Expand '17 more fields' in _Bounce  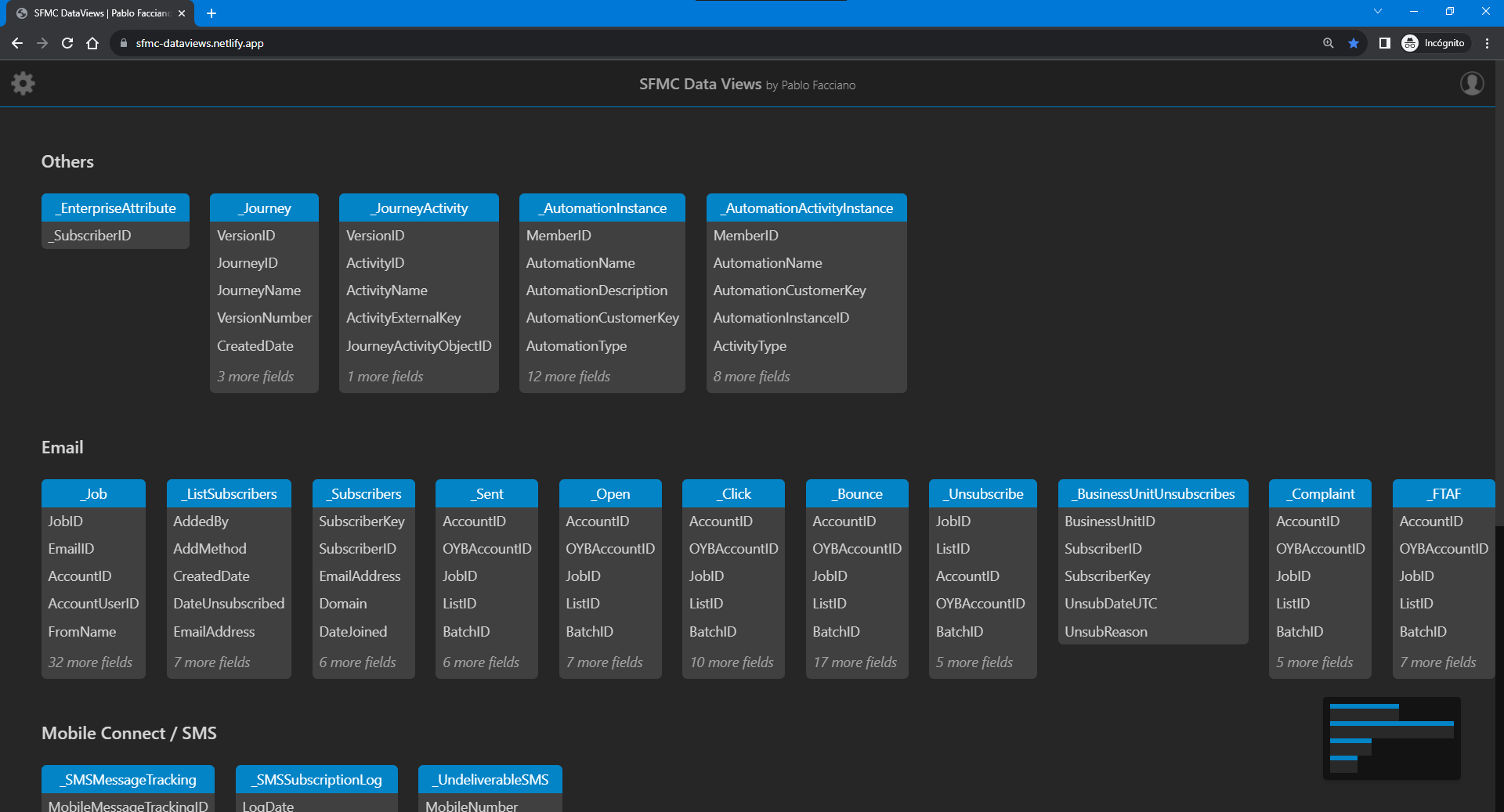pos(855,662)
